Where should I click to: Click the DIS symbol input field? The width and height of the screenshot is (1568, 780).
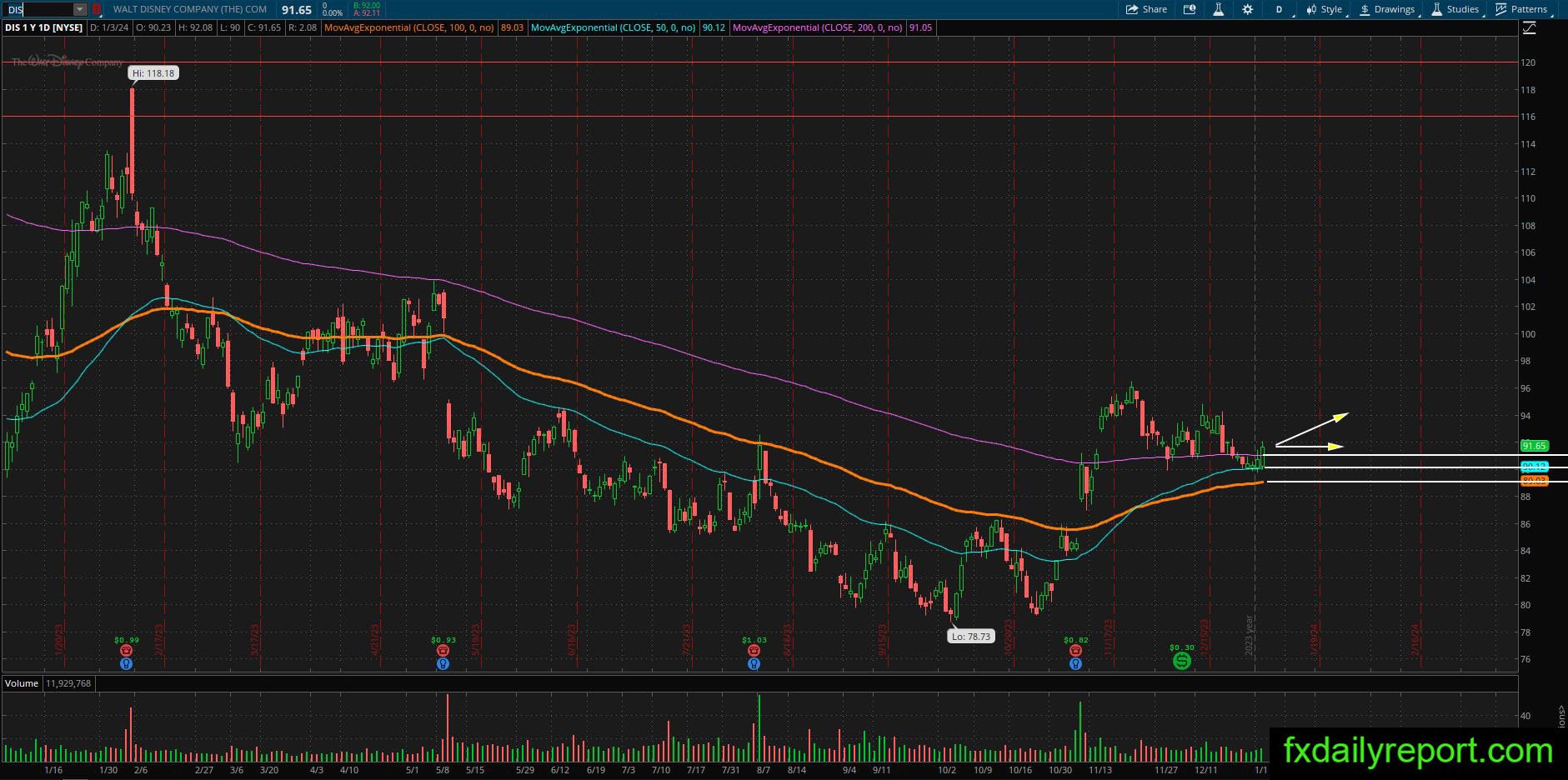pyautogui.click(x=38, y=9)
